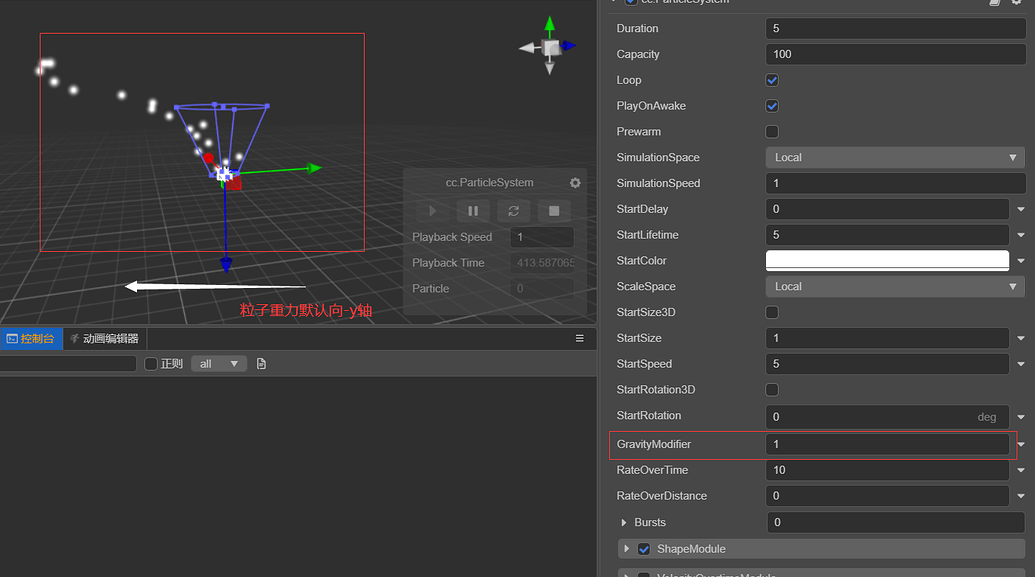The width and height of the screenshot is (1035, 577).
Task: Stop the particle system preview
Action: [x=554, y=211]
